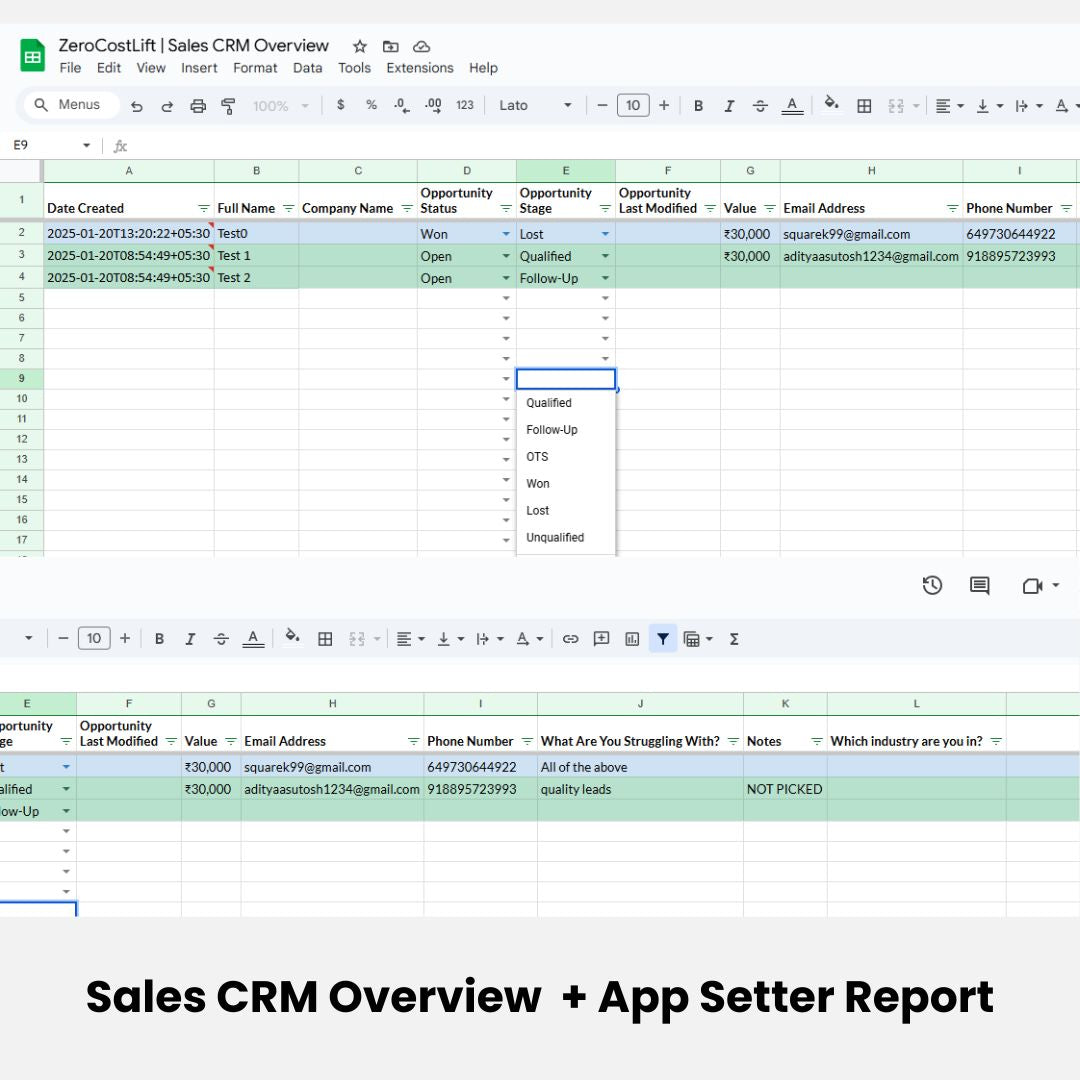Open version history clock icon
Image resolution: width=1080 pixels, height=1080 pixels.
coord(932,586)
